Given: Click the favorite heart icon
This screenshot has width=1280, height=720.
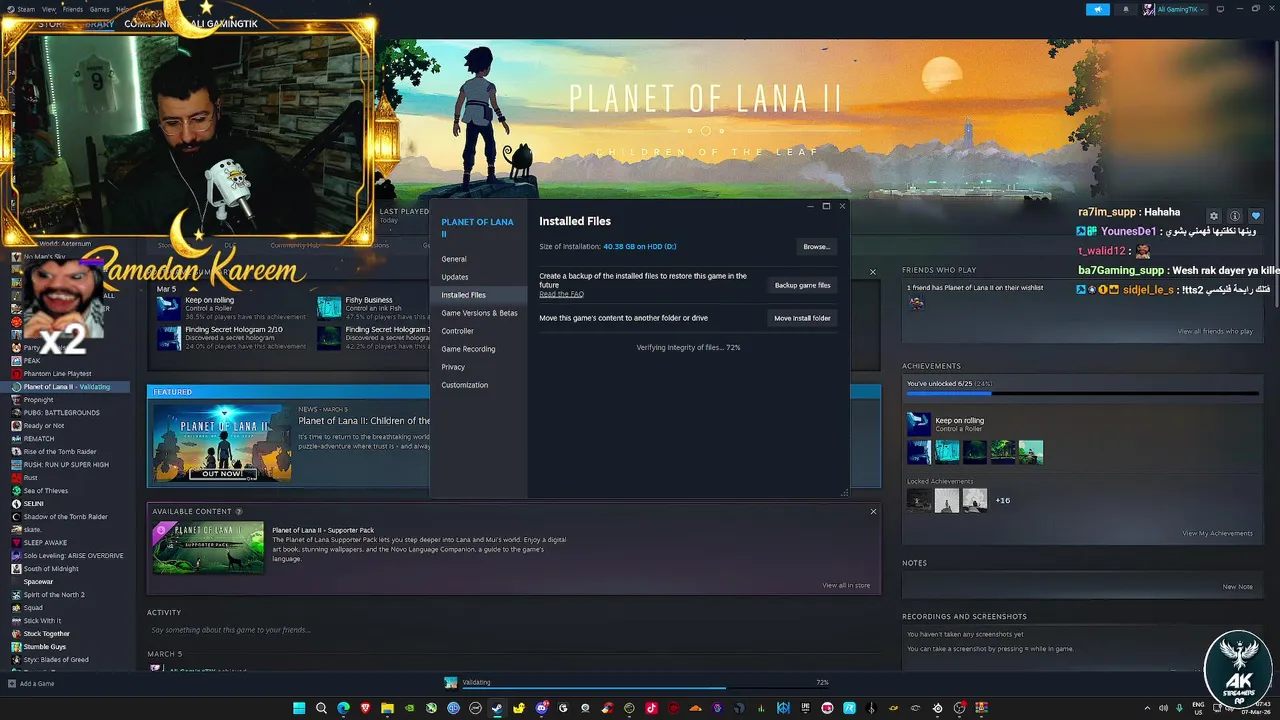Looking at the screenshot, I should 1256,216.
